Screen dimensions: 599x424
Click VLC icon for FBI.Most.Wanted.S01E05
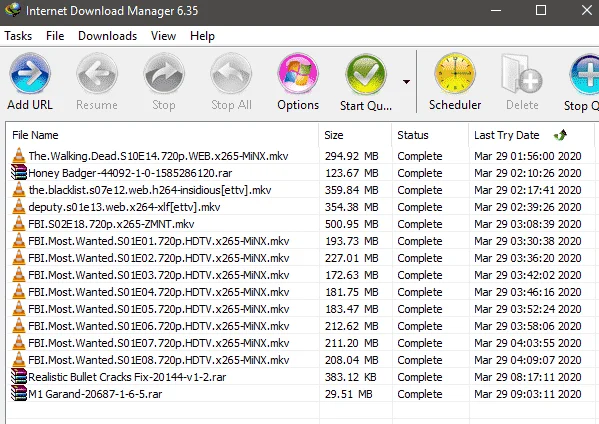click(19, 309)
